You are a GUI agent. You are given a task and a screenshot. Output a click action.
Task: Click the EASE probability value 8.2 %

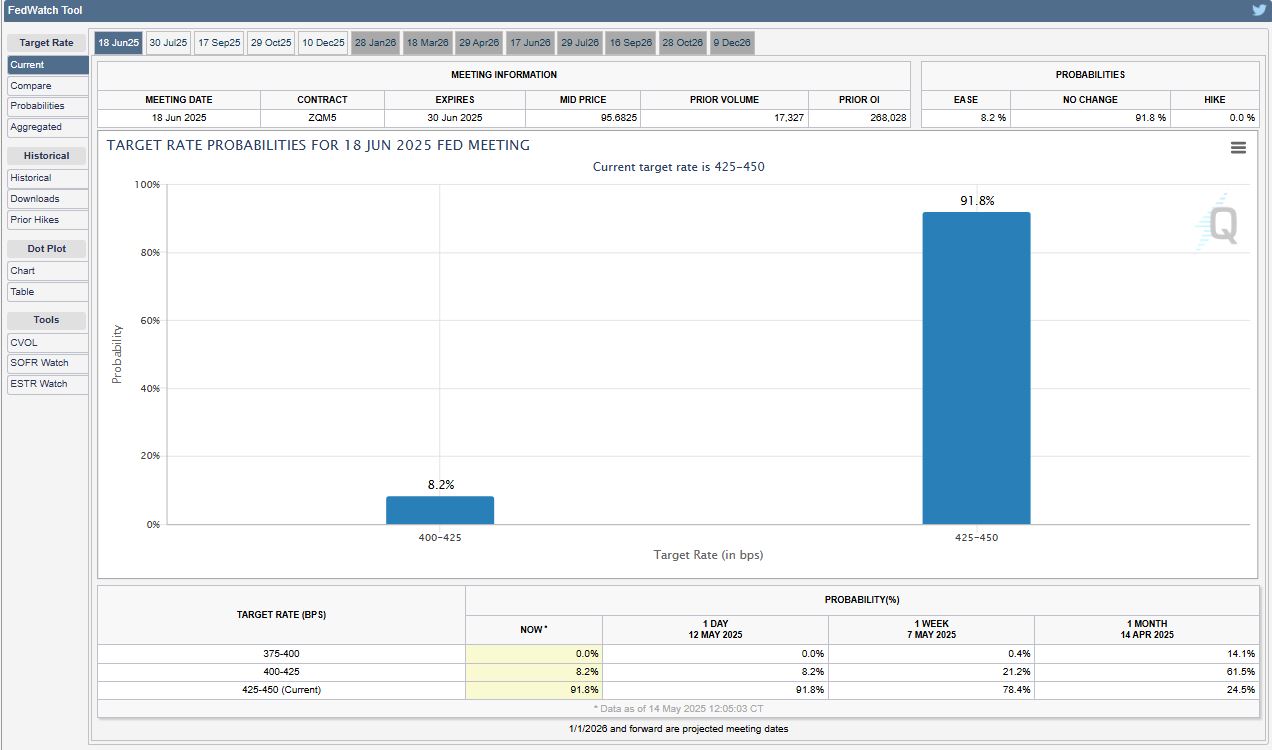point(993,118)
